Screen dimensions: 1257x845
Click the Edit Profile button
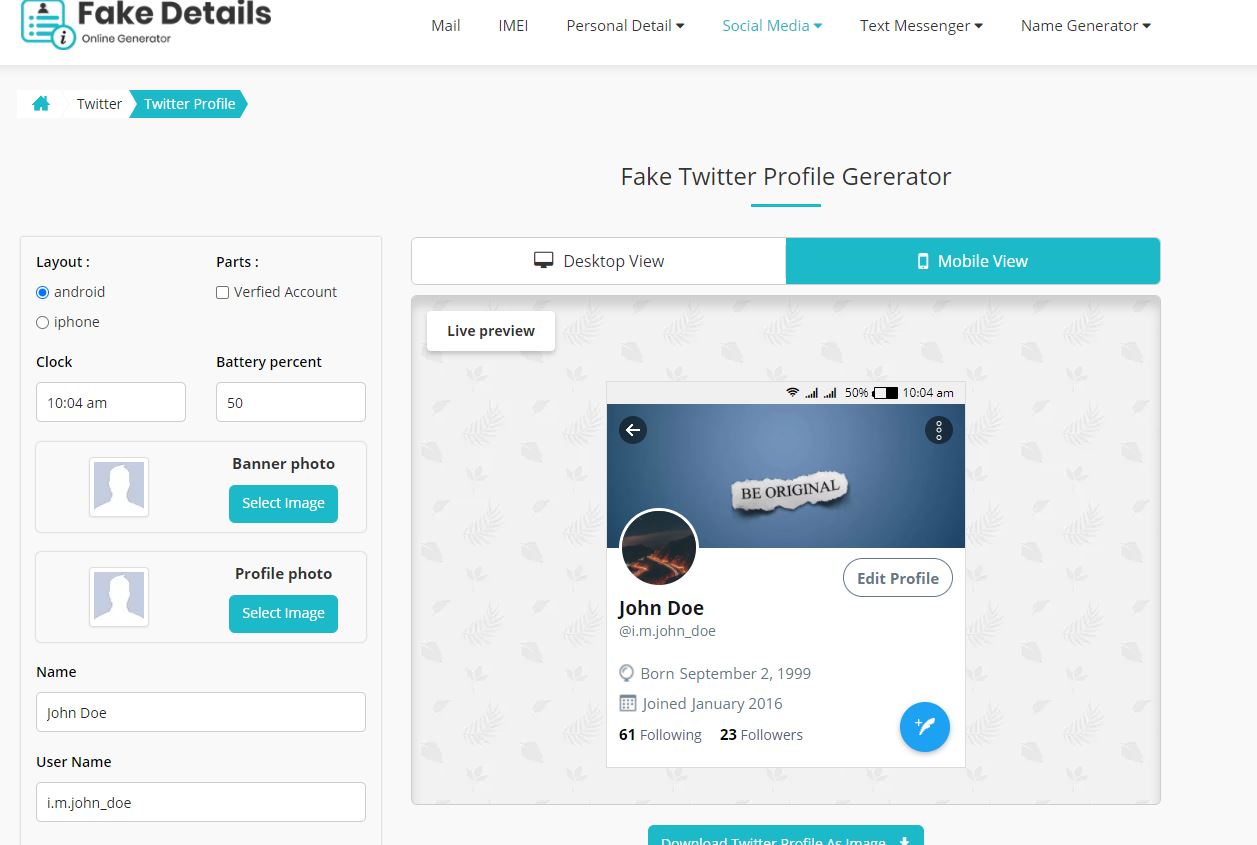(x=898, y=578)
